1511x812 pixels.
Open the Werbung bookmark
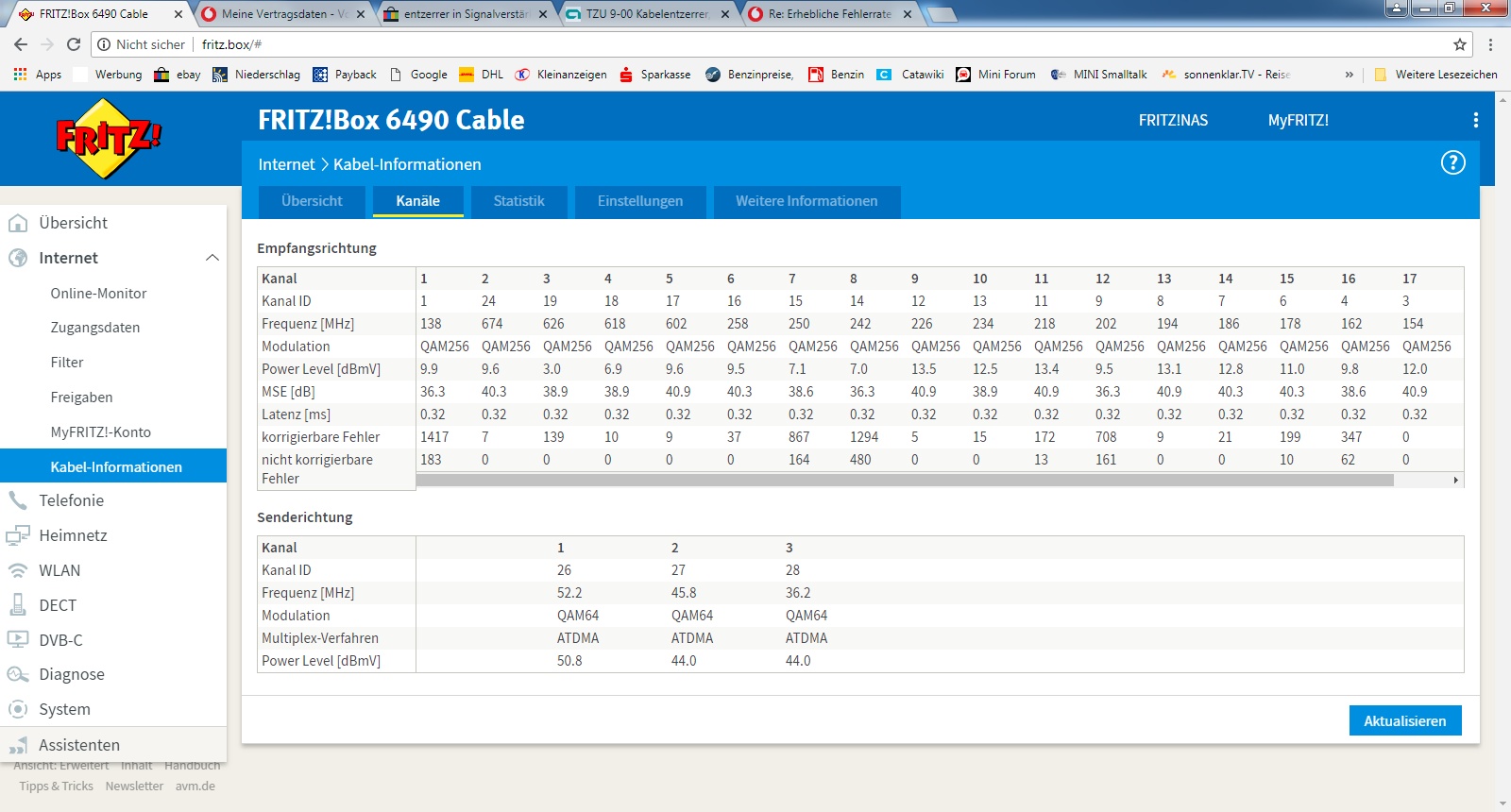(108, 75)
